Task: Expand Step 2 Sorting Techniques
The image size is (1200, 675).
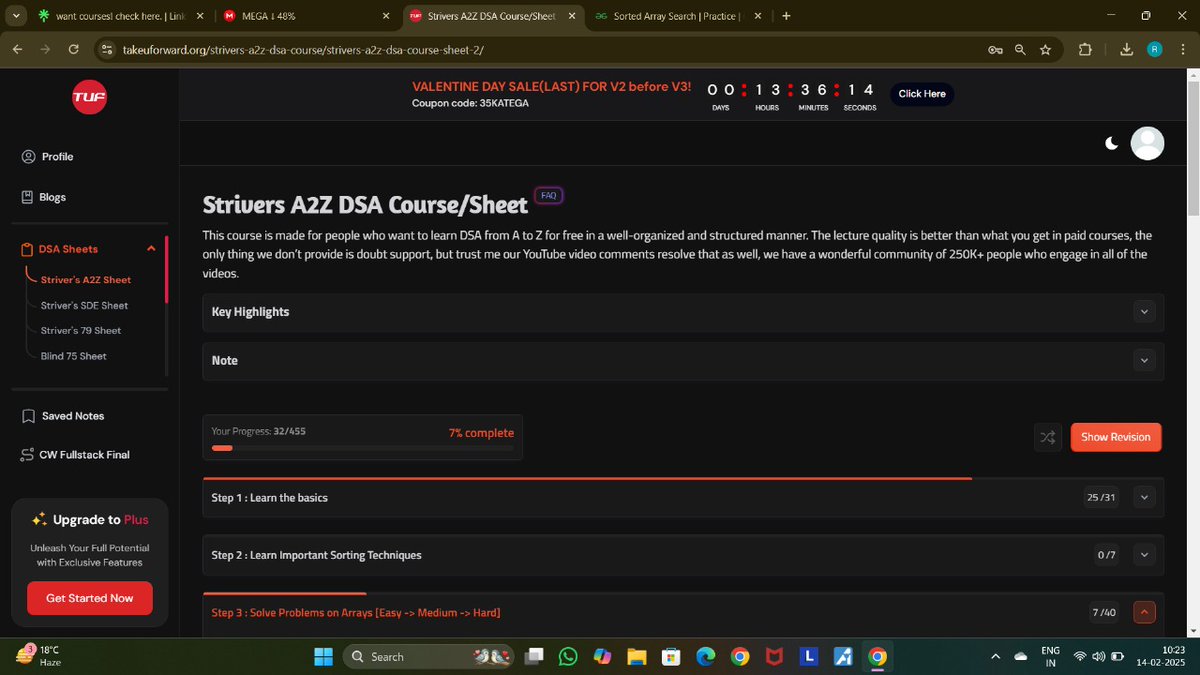Action: click(1145, 555)
